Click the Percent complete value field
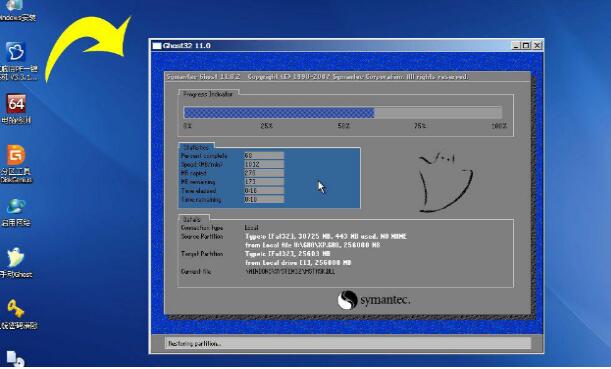Image resolution: width=611 pixels, height=369 pixels. coord(264,155)
